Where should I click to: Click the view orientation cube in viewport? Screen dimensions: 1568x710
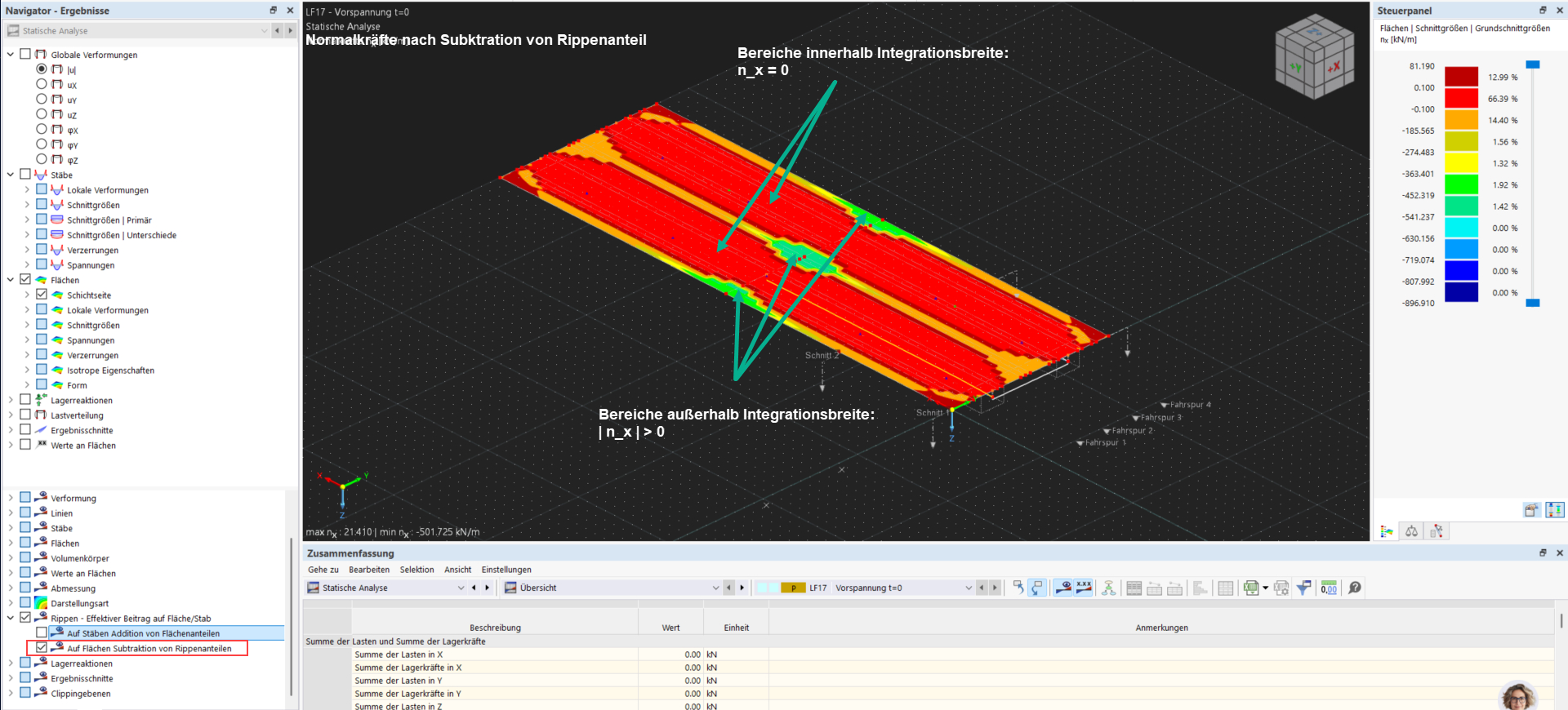tap(1314, 57)
